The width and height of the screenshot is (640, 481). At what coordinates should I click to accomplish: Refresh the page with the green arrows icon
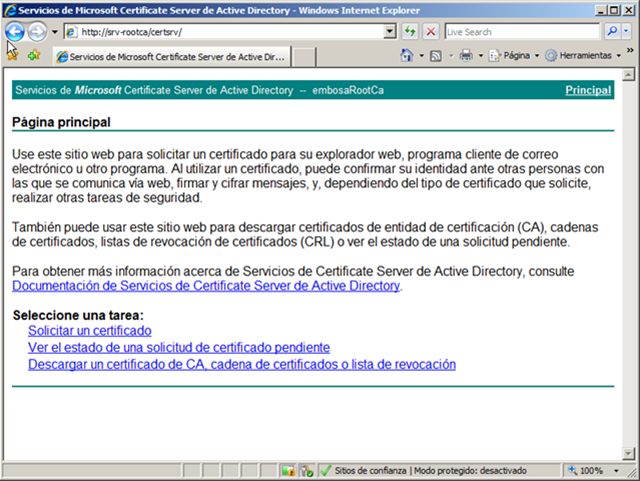(x=410, y=32)
